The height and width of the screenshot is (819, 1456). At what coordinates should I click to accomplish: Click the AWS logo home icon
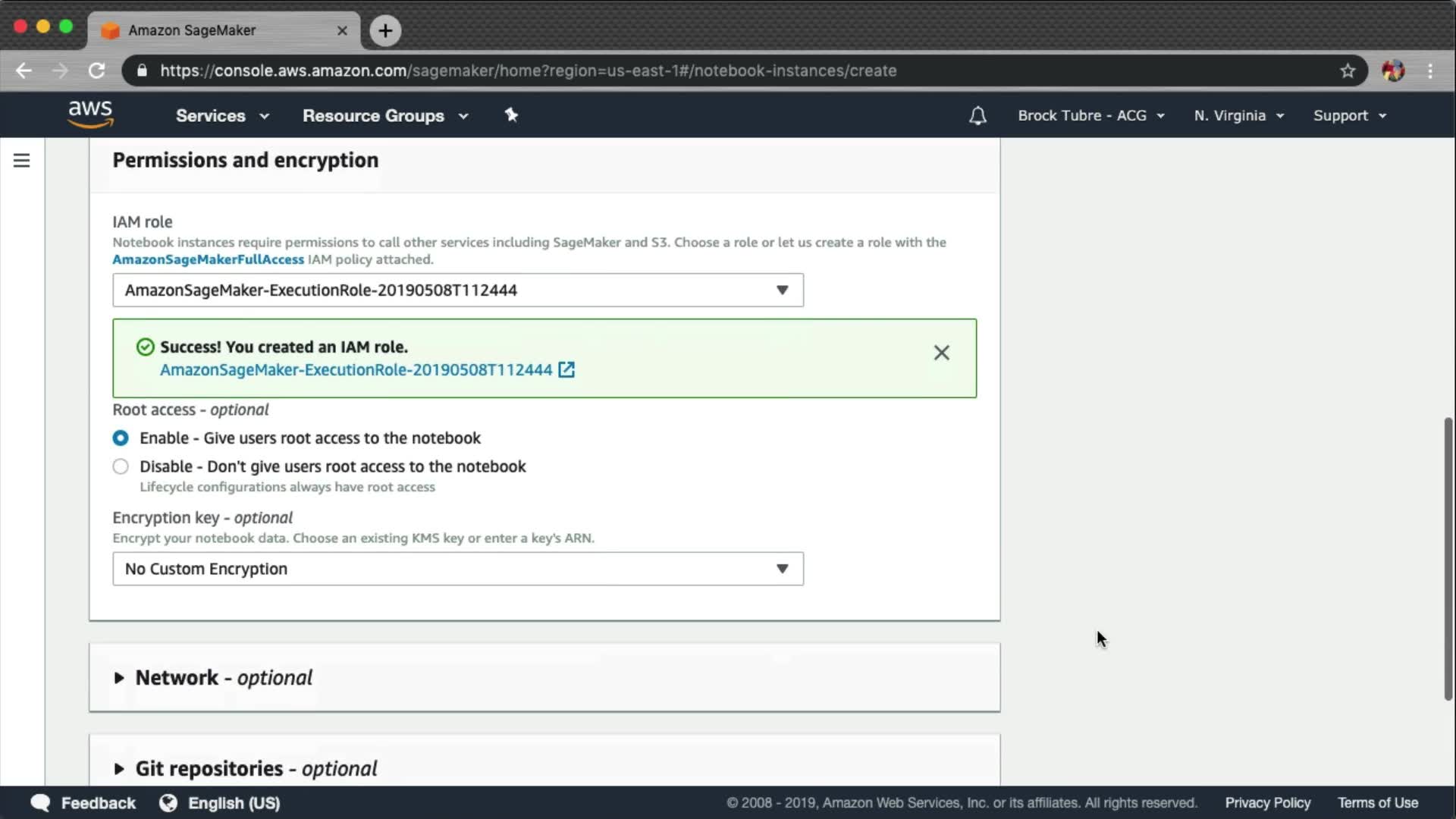90,115
